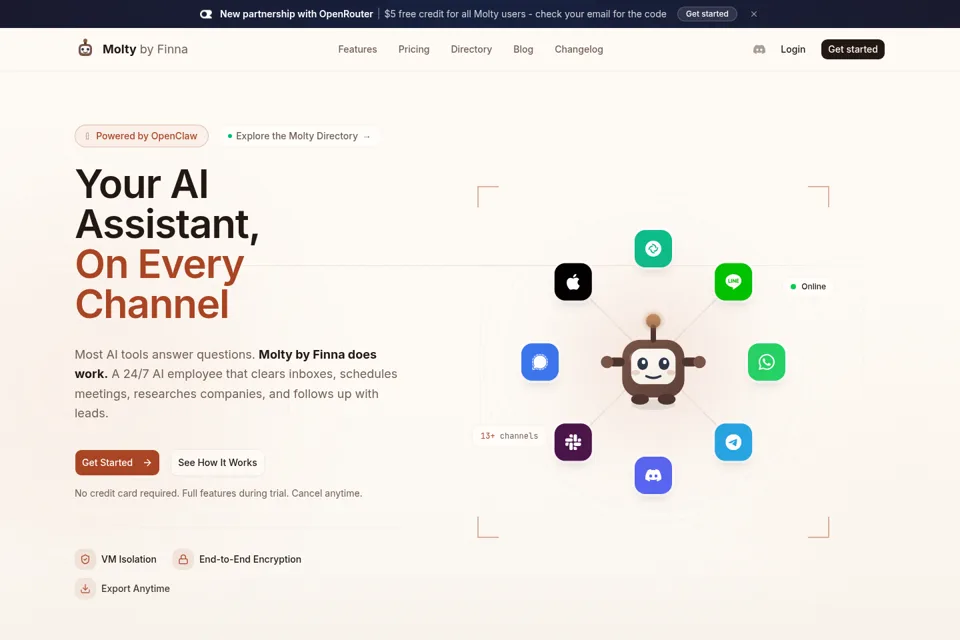Click the Molty robot logo in header
Viewport: 960px width, 640px height.
[85, 48]
